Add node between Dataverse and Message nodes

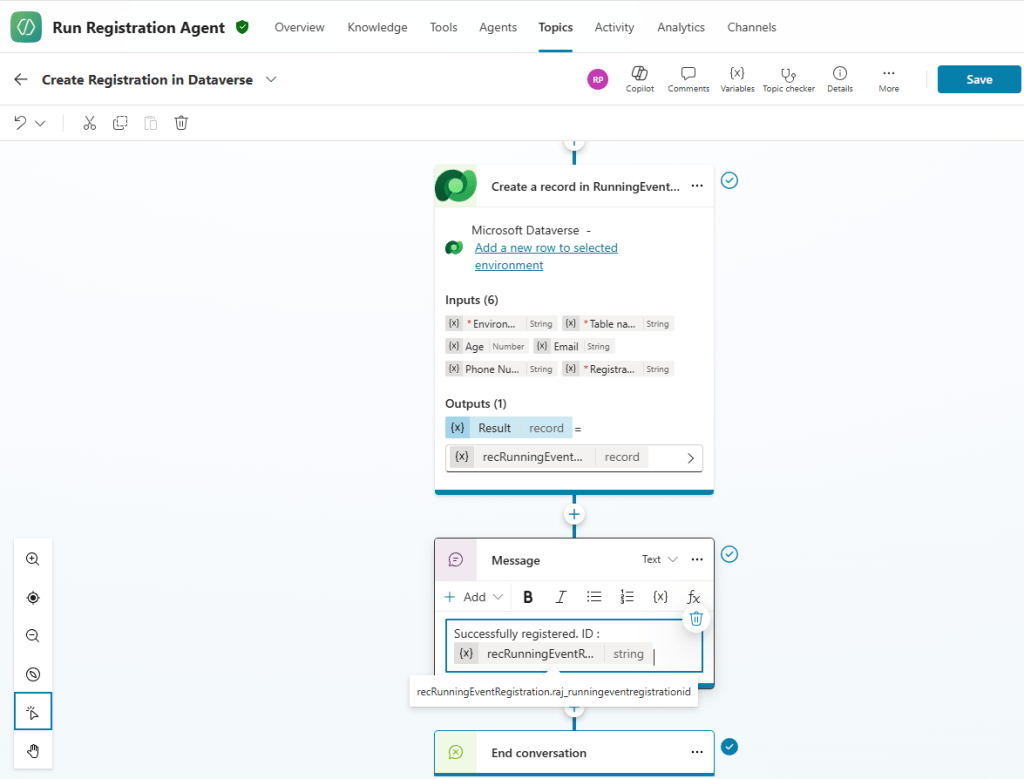(574, 515)
